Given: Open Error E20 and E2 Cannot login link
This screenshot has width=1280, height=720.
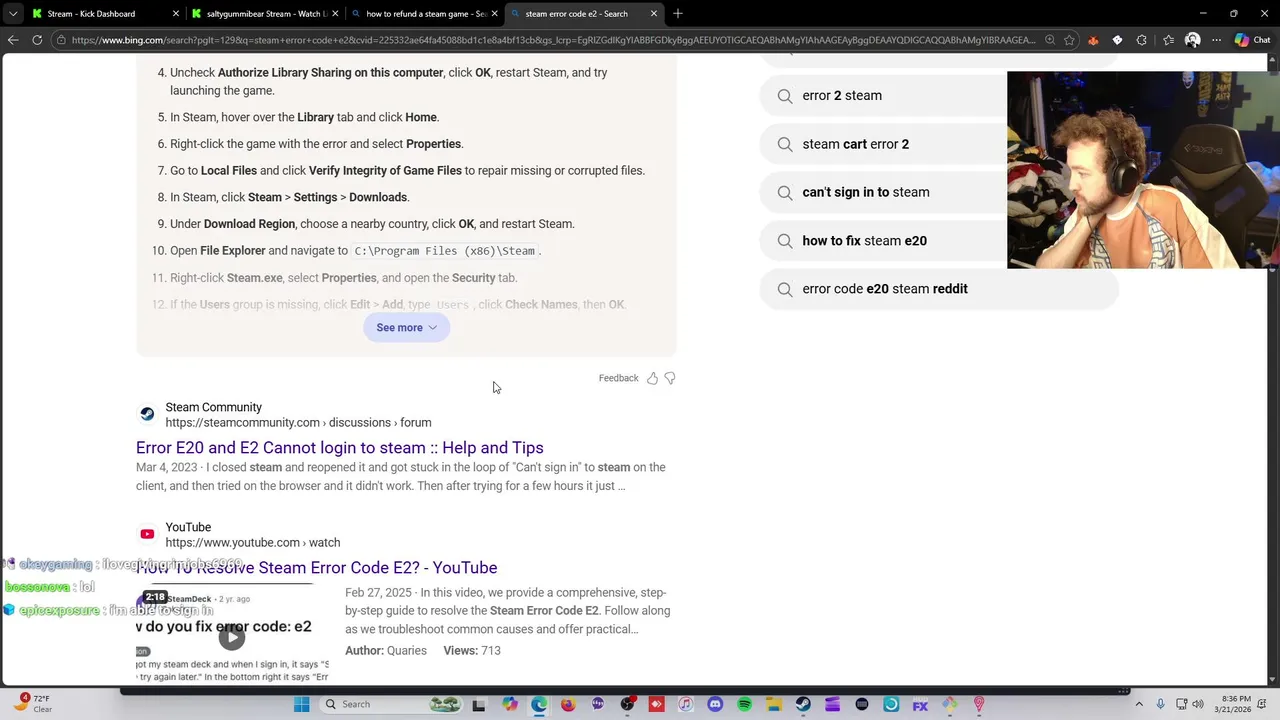Looking at the screenshot, I should click(340, 448).
